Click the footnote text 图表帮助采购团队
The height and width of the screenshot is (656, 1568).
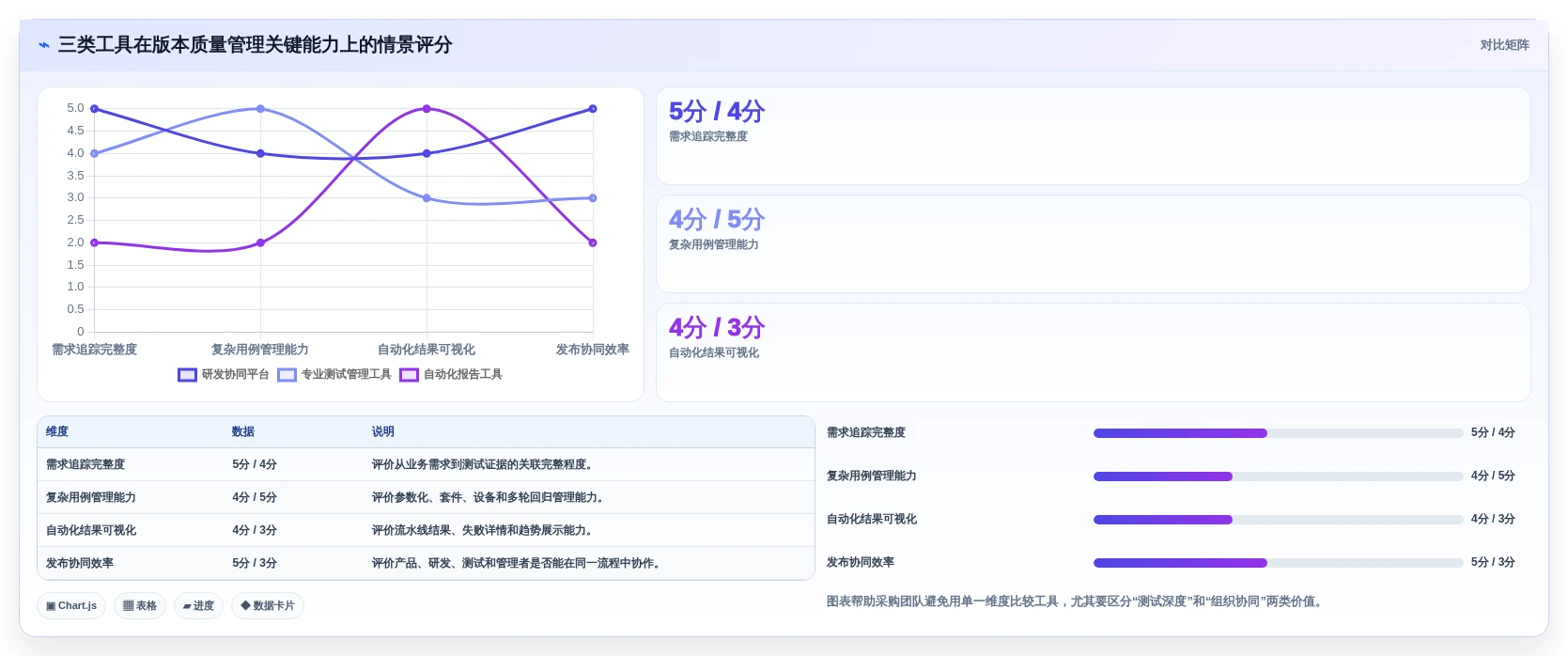coord(1077,601)
